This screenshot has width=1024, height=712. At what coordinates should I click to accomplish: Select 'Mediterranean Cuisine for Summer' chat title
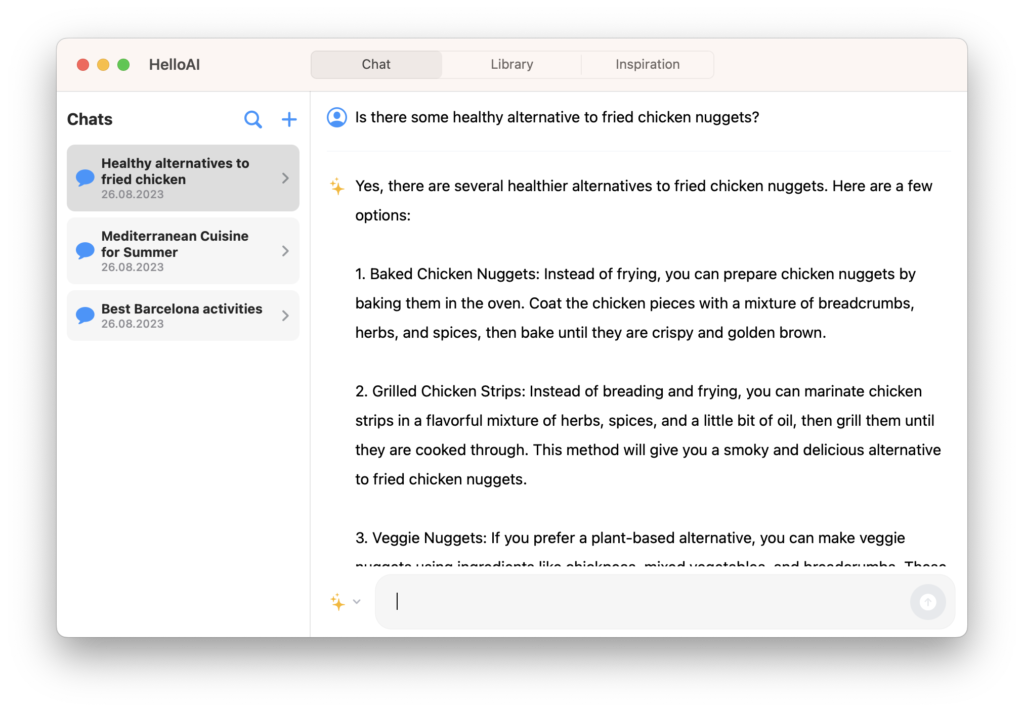pyautogui.click(x=174, y=244)
